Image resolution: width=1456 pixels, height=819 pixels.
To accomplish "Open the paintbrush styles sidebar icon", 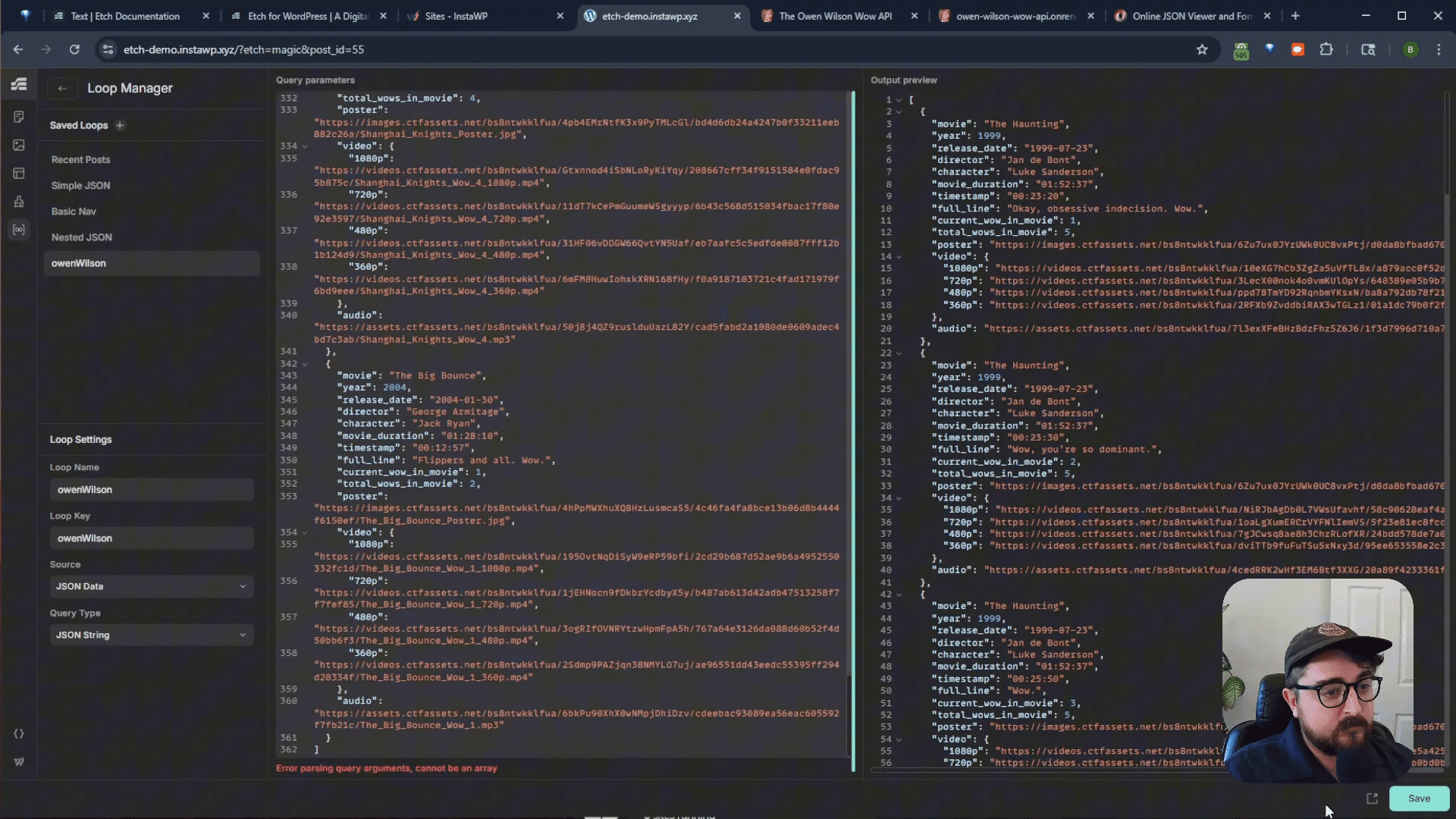I will click(19, 202).
